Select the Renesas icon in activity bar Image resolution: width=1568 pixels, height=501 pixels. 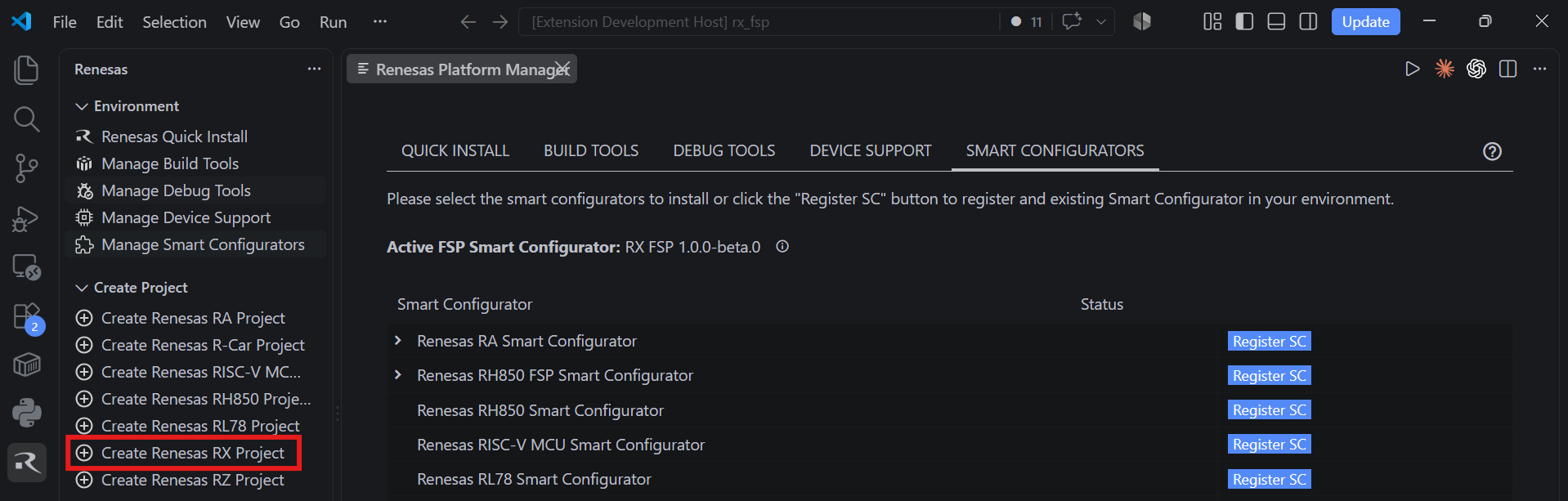(x=26, y=463)
